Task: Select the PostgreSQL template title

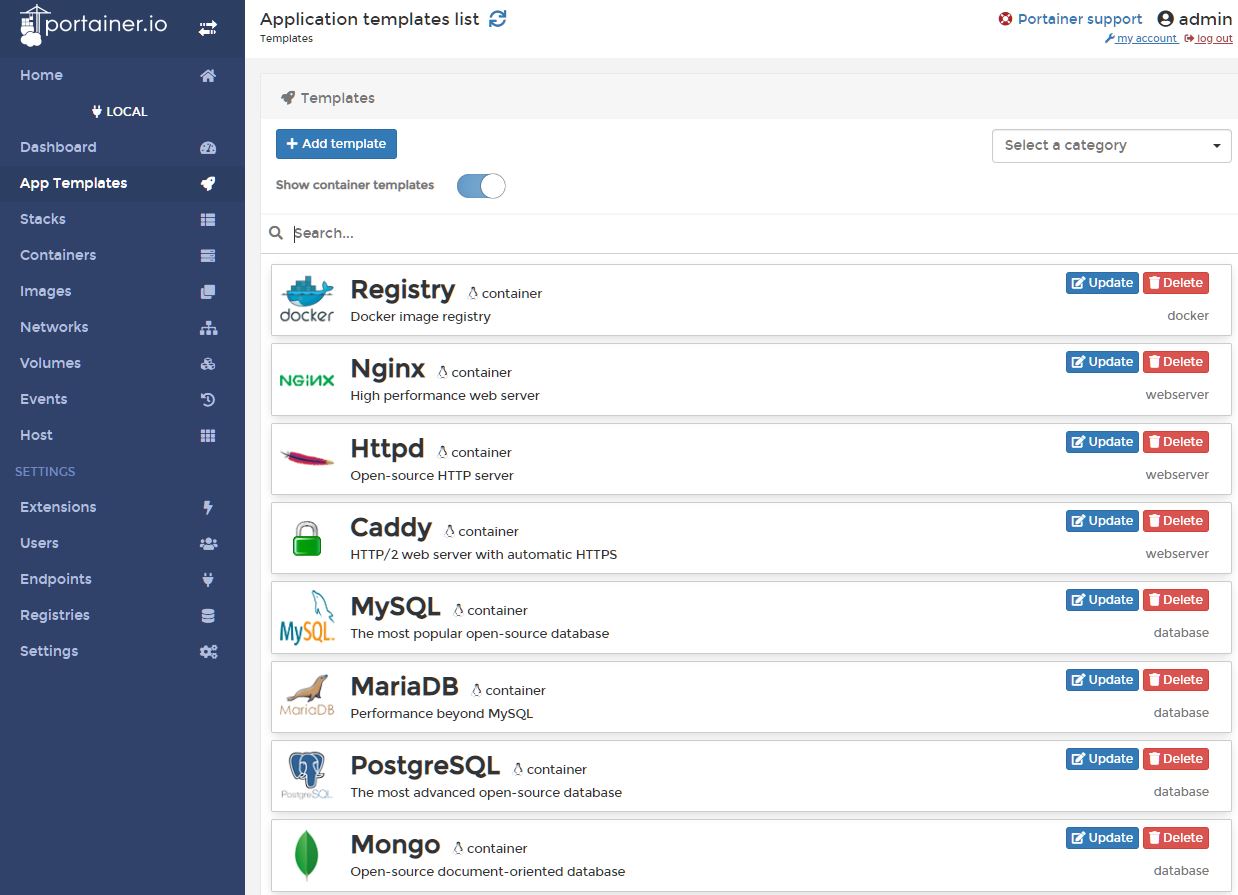Action: (425, 767)
